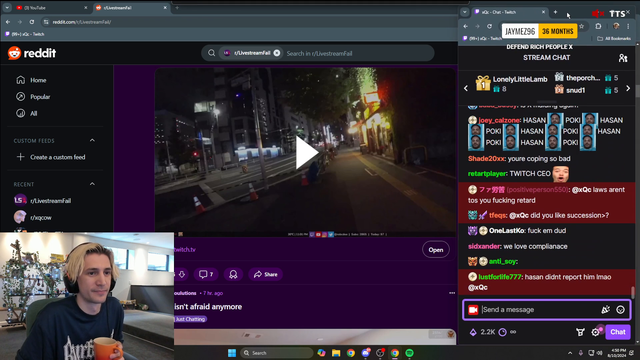This screenshot has width=640, height=360.
Task: Select the r/LivestreamFail browser tab
Action: tap(131, 8)
